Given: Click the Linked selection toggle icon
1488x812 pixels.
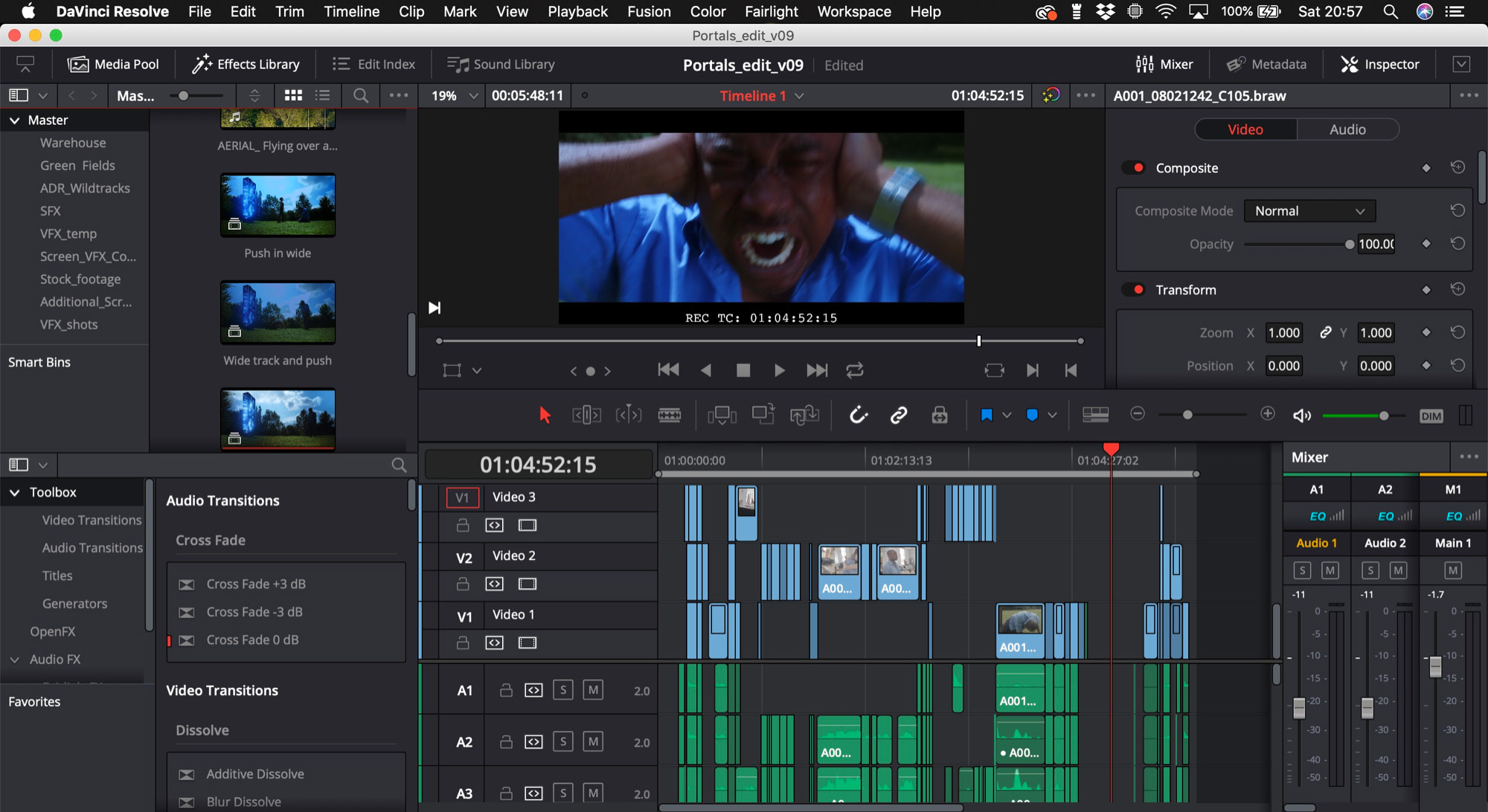Looking at the screenshot, I should point(898,414).
